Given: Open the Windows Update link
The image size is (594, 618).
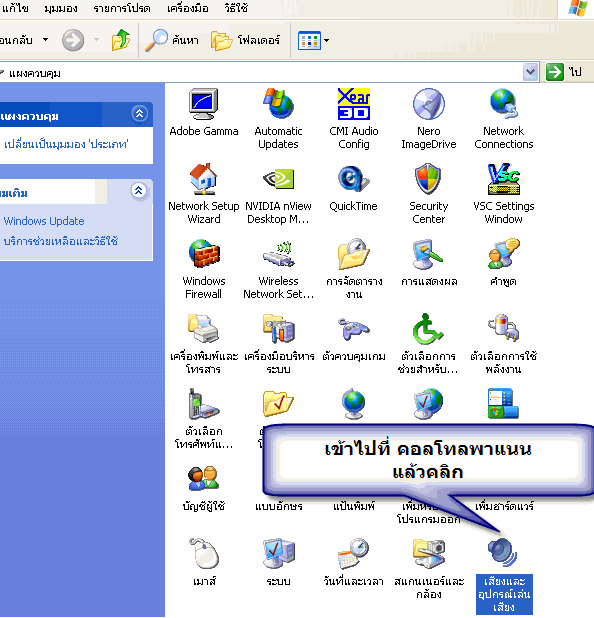Looking at the screenshot, I should pyautogui.click(x=44, y=221).
